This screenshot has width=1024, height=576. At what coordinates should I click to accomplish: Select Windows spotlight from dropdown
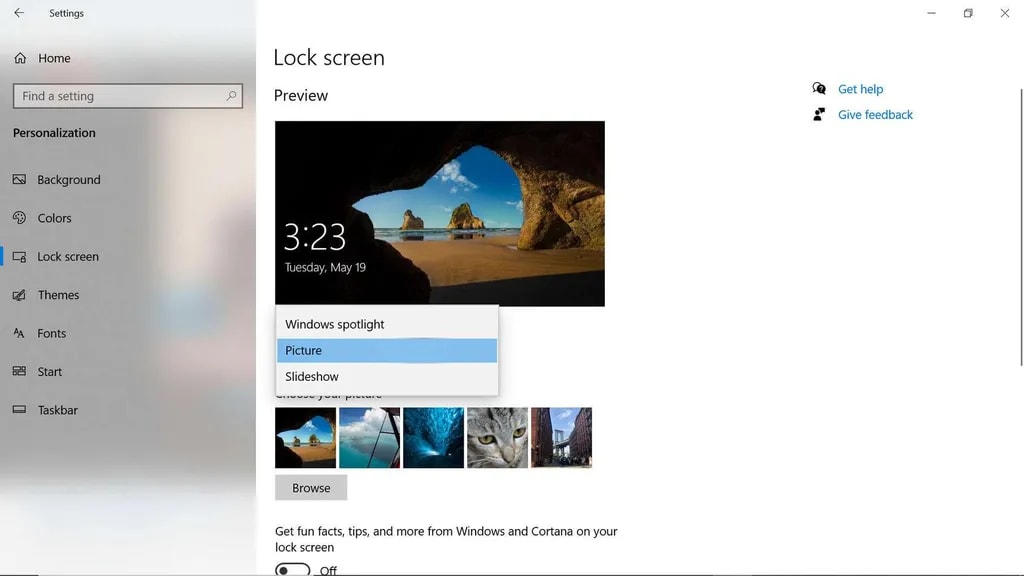(335, 324)
